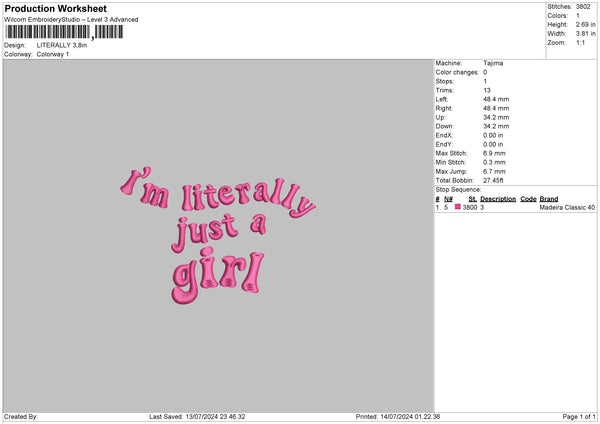The height and width of the screenshot is (424, 600).
Task: Click the 'Code' column header
Action: point(528,199)
